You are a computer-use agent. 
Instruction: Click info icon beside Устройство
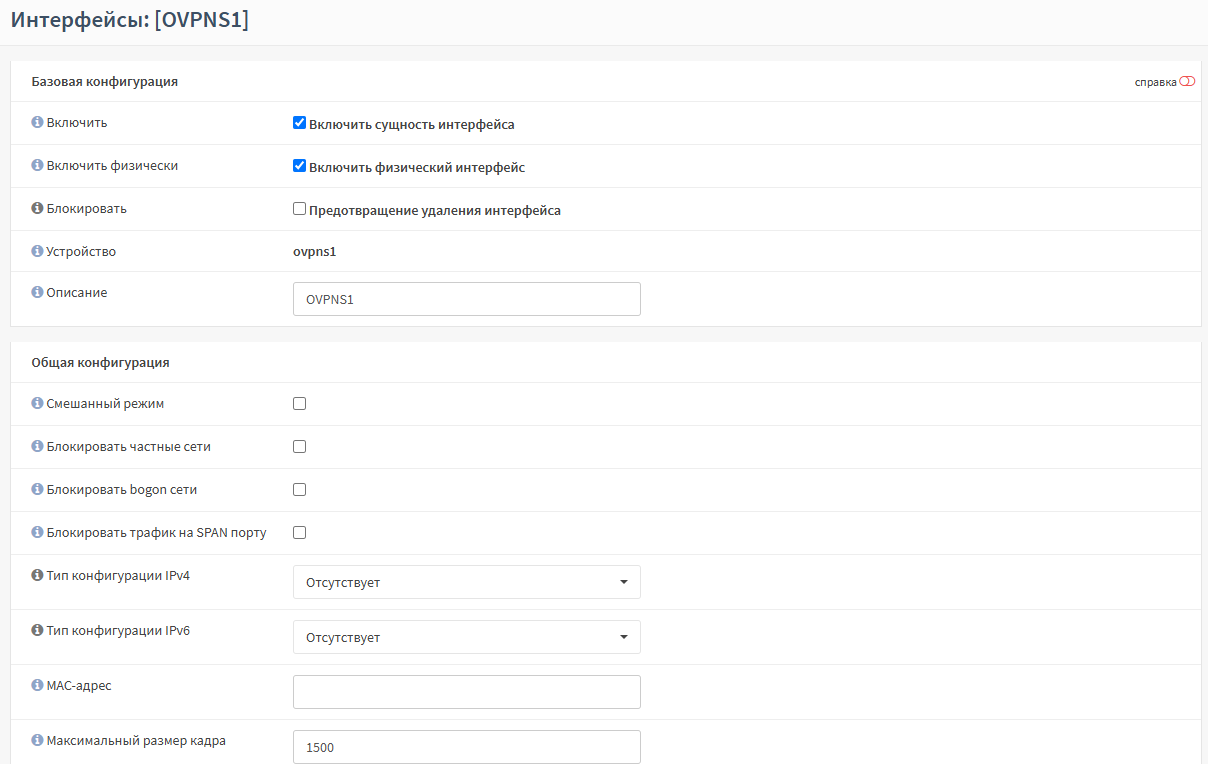coord(37,251)
